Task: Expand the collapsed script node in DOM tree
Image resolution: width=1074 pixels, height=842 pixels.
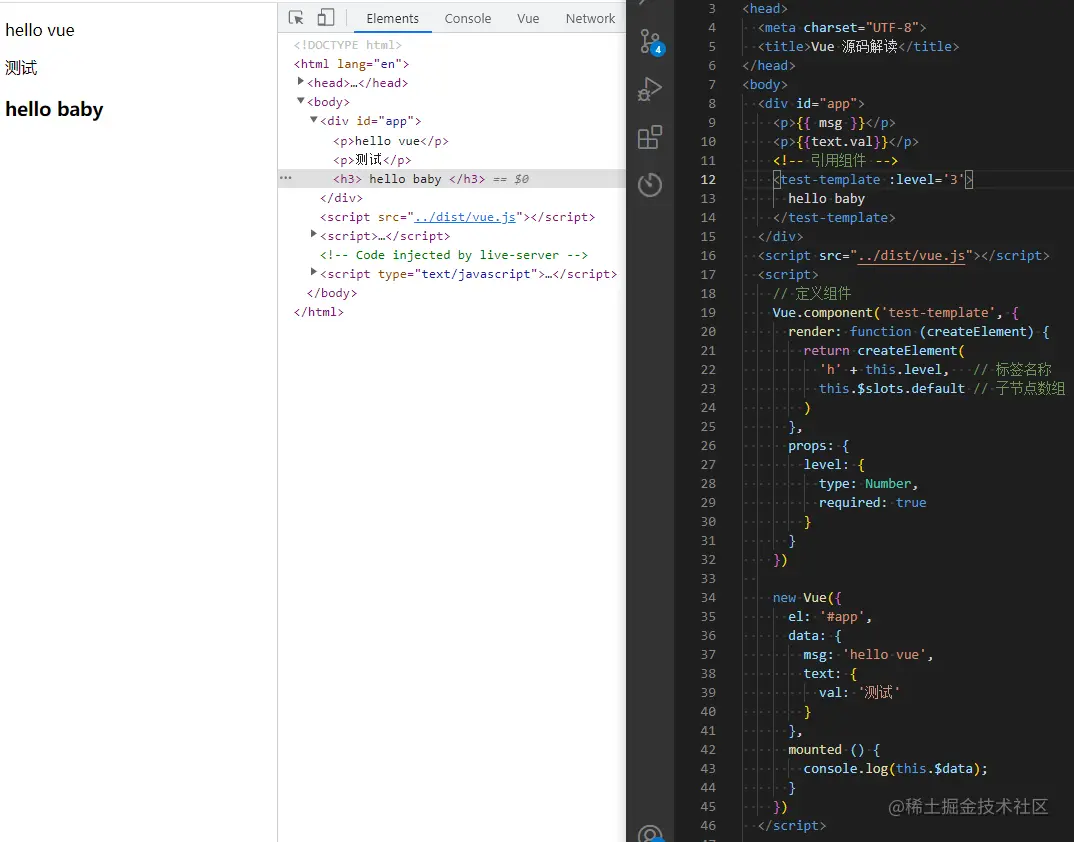Action: (x=314, y=234)
